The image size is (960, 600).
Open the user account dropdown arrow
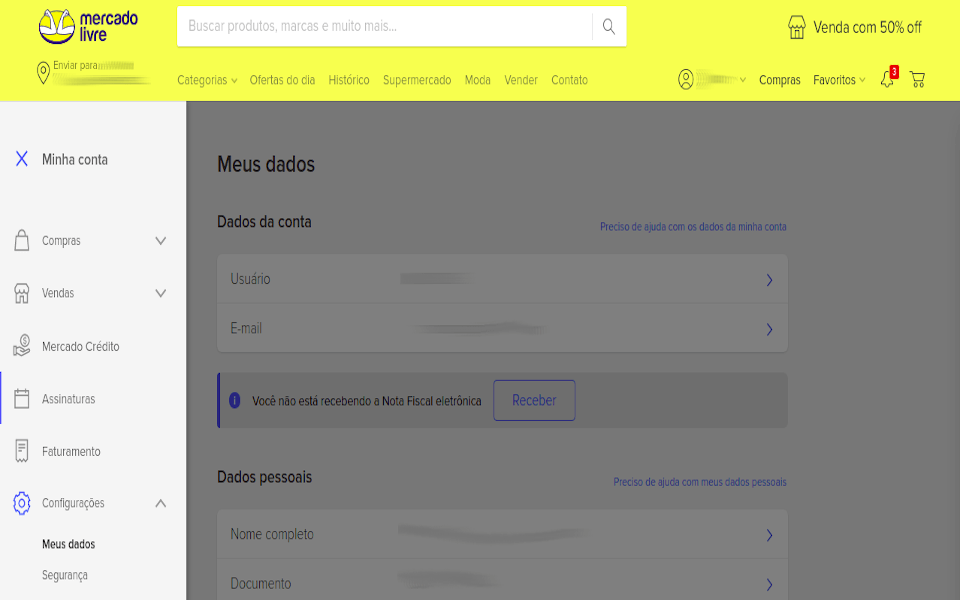[743, 80]
